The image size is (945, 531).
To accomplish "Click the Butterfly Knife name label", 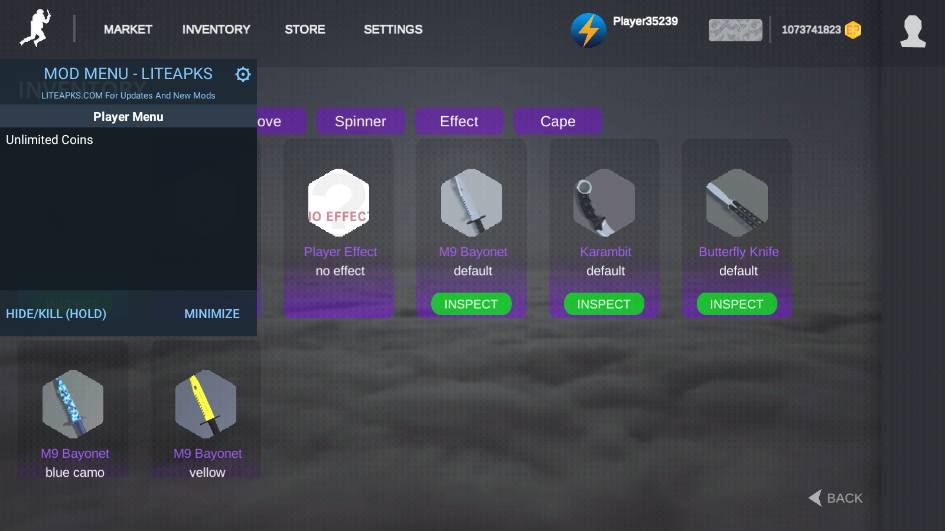I will click(x=738, y=252).
